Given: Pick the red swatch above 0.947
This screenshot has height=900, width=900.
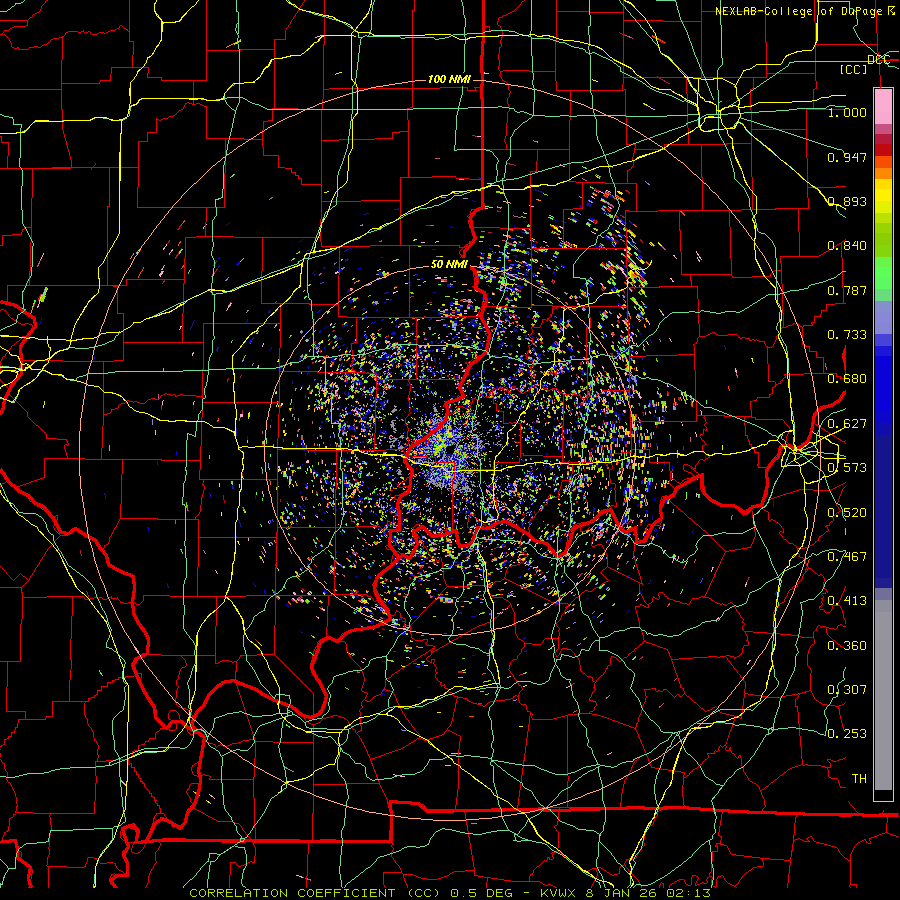Looking at the screenshot, I should tap(883, 149).
